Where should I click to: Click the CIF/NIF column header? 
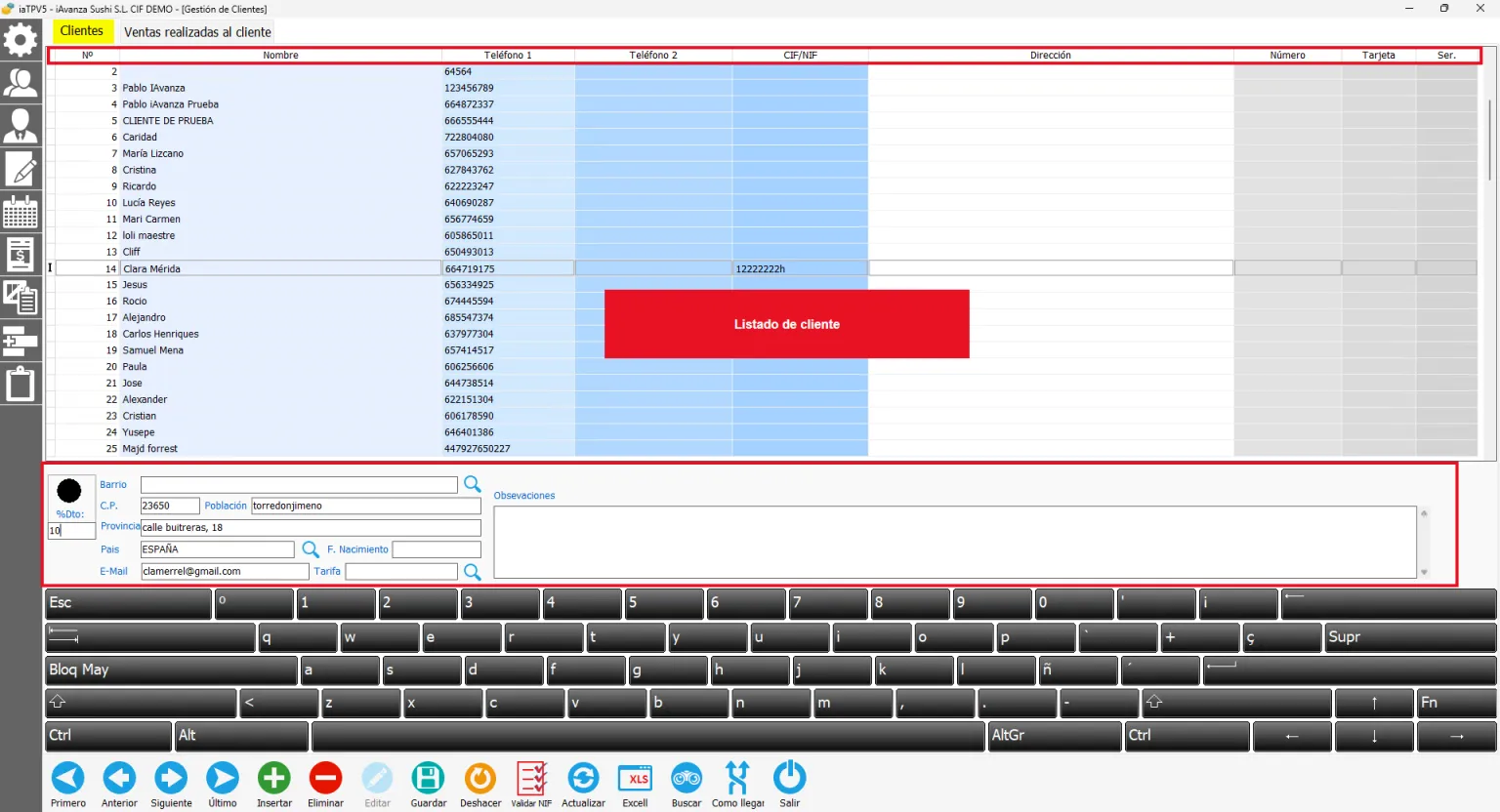coord(800,56)
